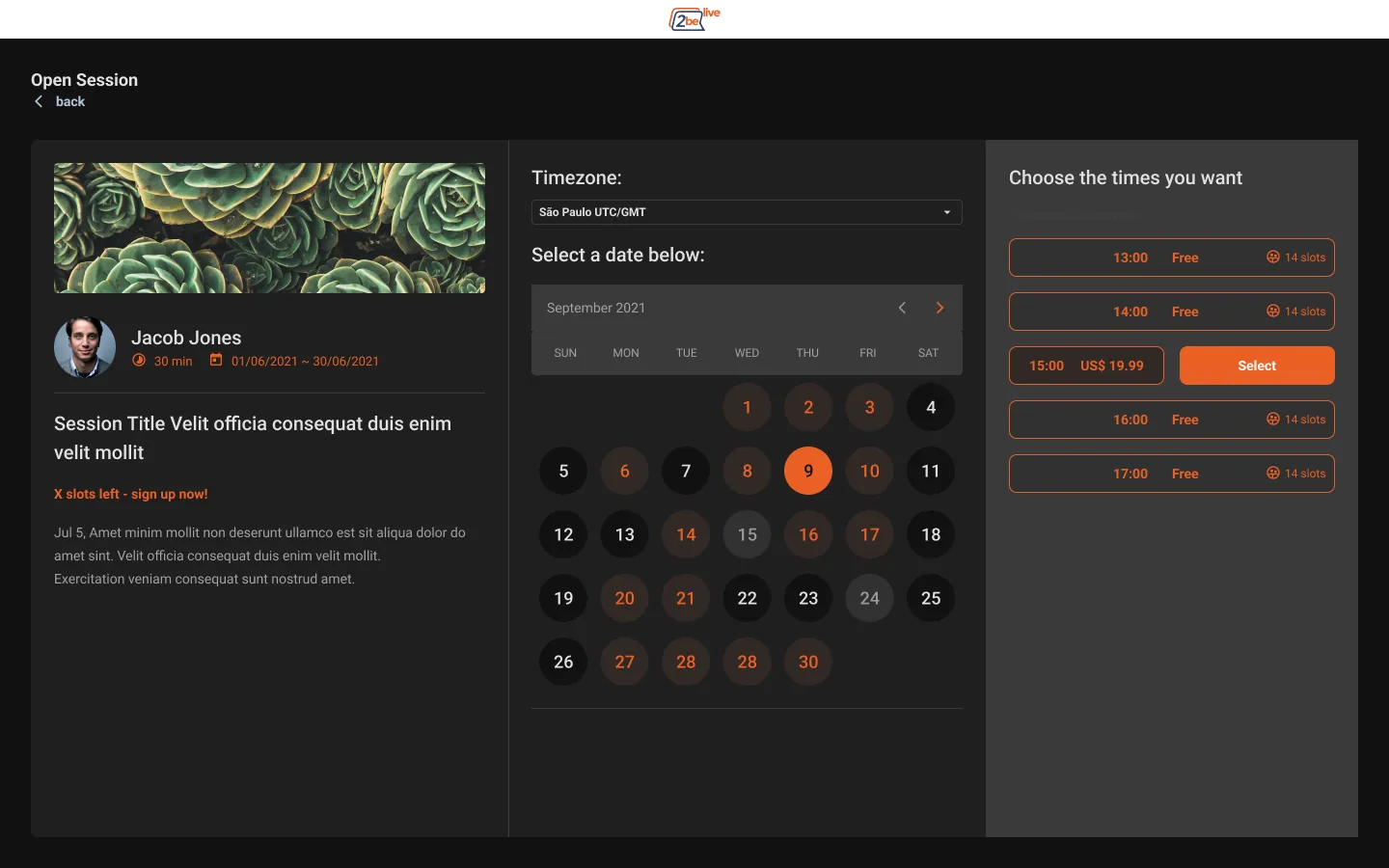1389x868 pixels.
Task: Choose the 17:00 Free time slot
Action: point(1172,474)
